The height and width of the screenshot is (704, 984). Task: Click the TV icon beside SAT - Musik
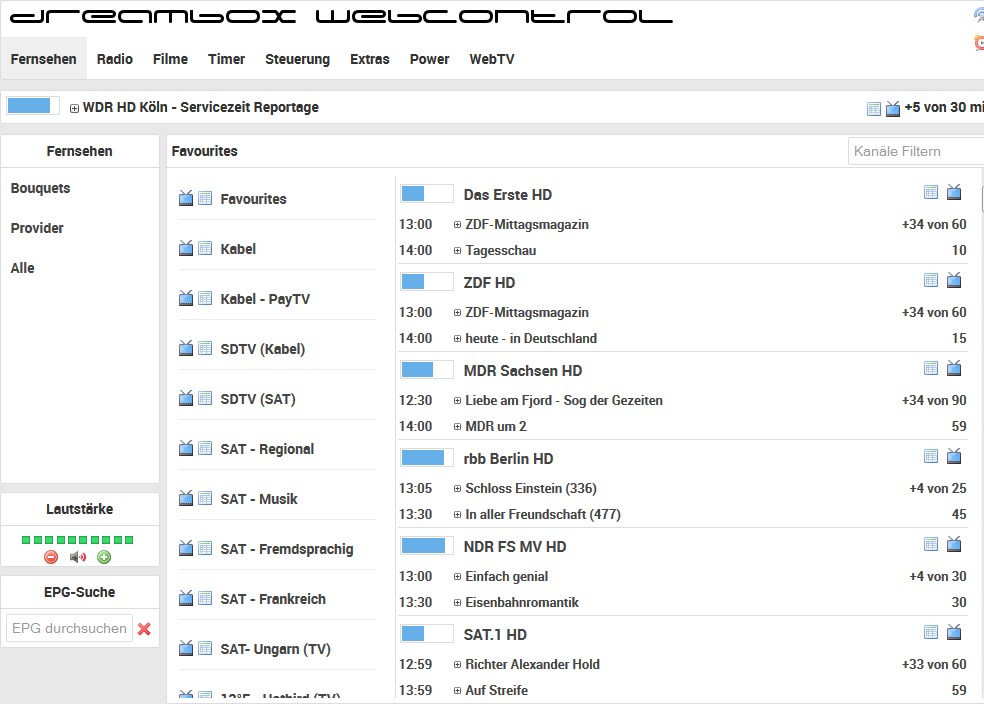coord(186,498)
